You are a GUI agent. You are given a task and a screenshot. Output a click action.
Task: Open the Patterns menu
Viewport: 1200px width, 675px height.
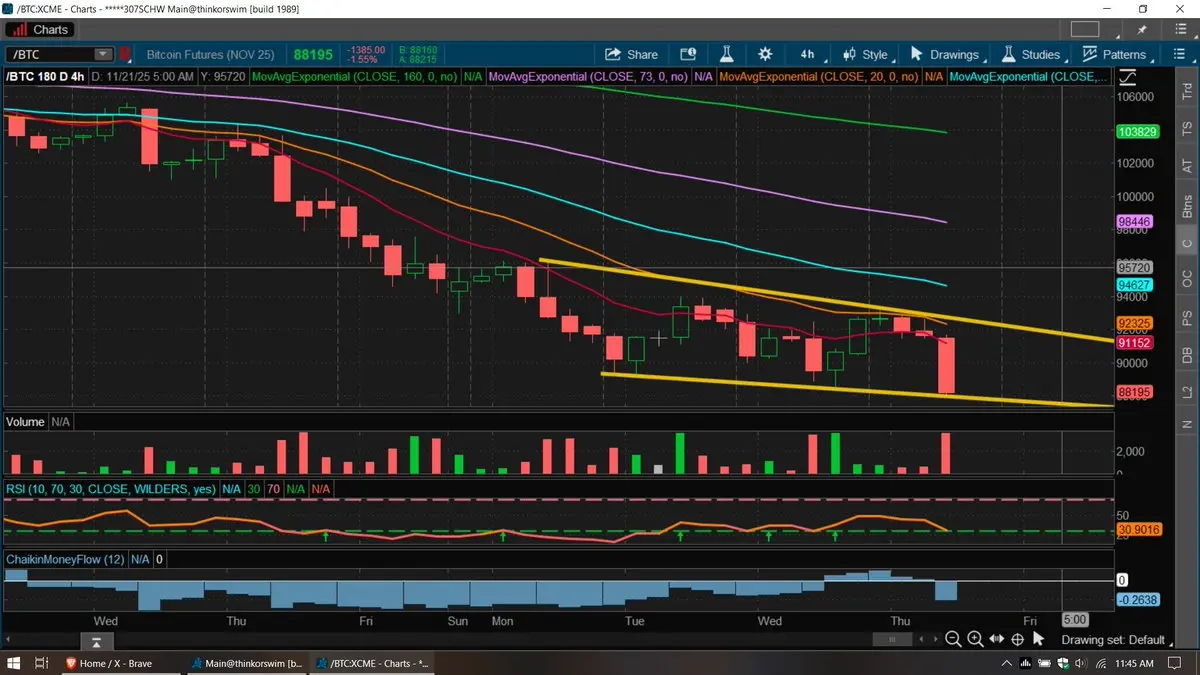coord(1116,55)
